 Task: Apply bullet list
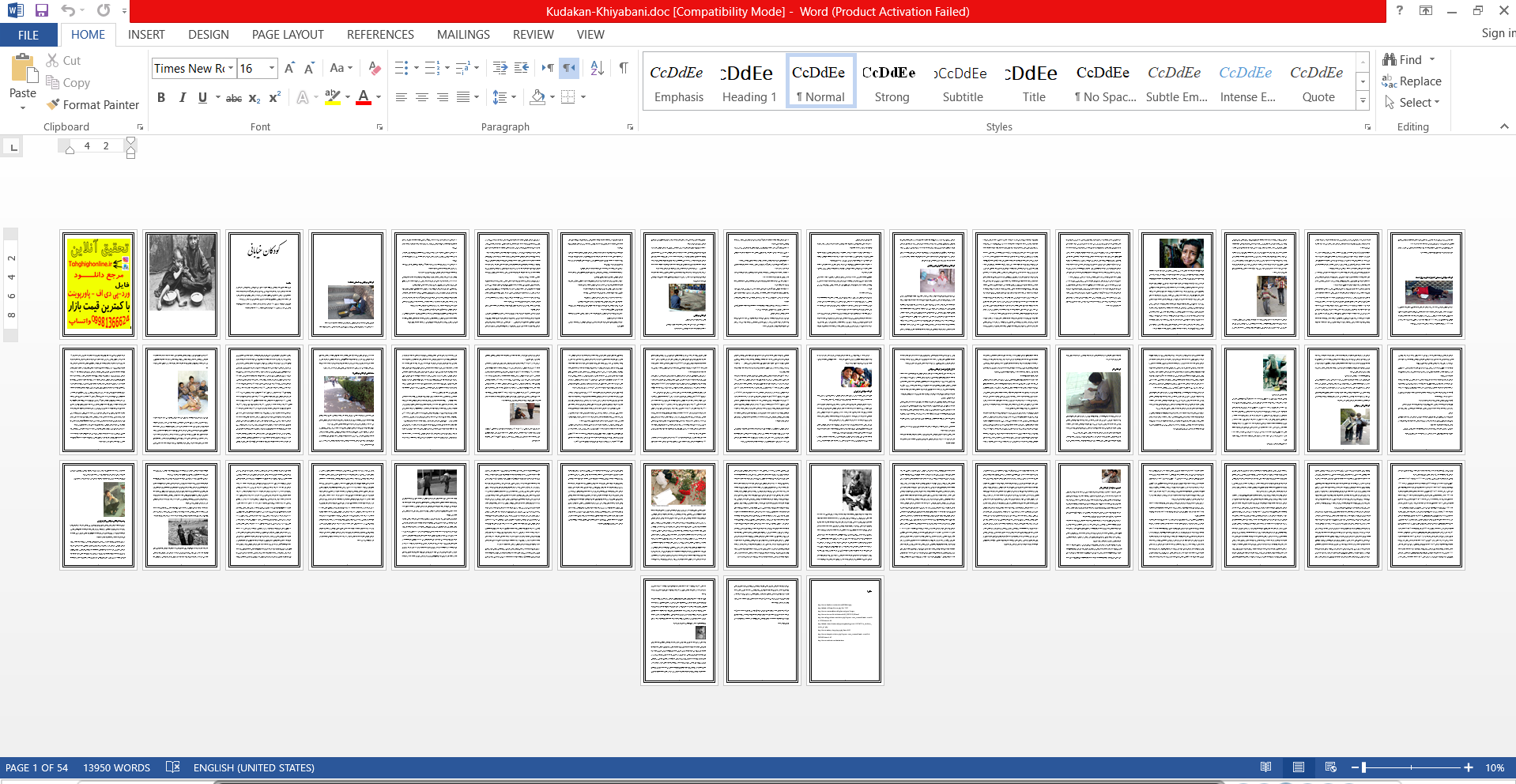[402, 68]
